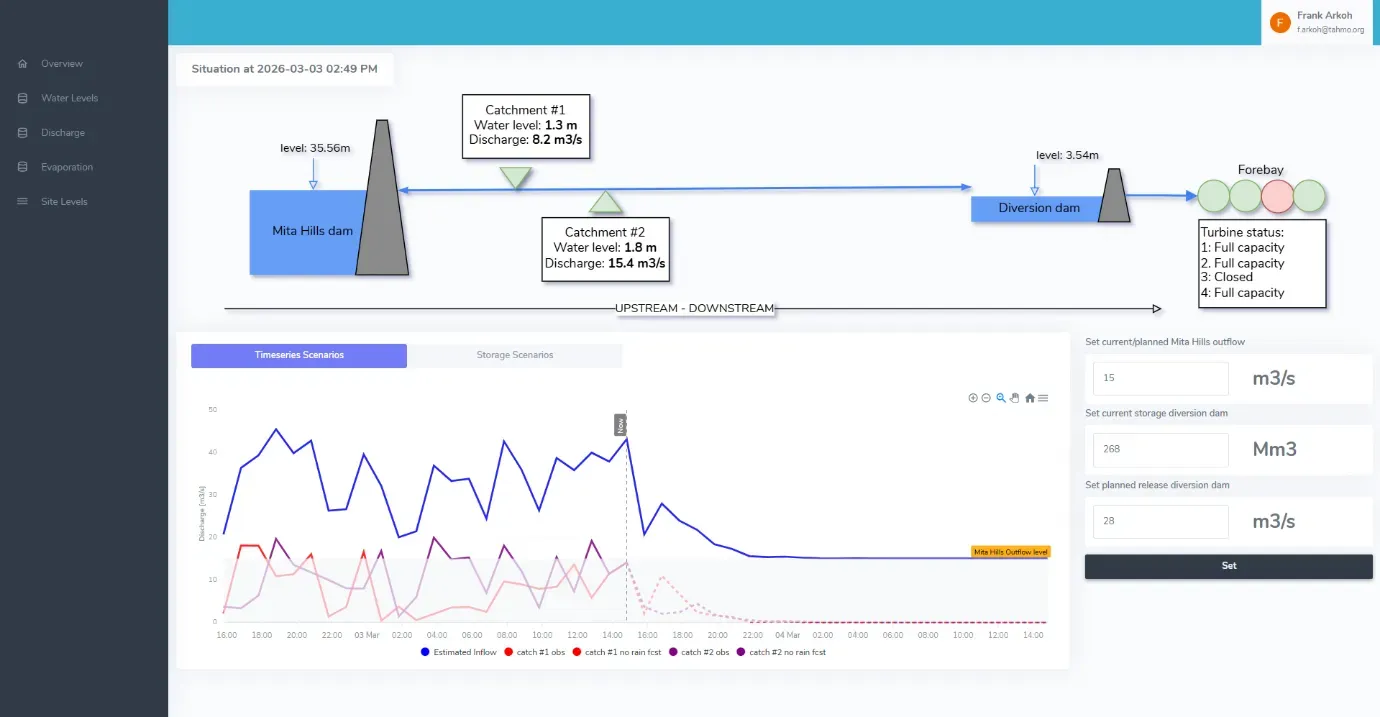Toggle the catch #1 obs legend series
The height and width of the screenshot is (717, 1380).
[534, 652]
